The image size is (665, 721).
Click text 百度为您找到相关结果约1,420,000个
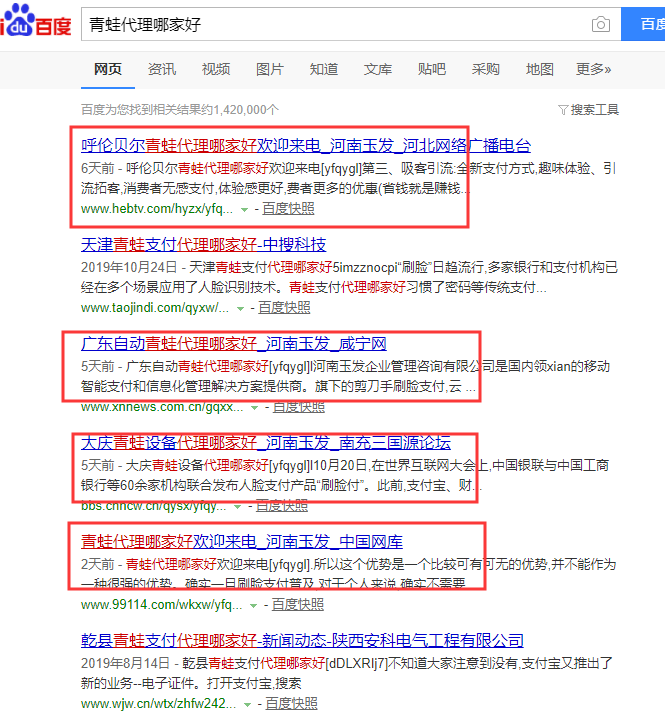(180, 109)
